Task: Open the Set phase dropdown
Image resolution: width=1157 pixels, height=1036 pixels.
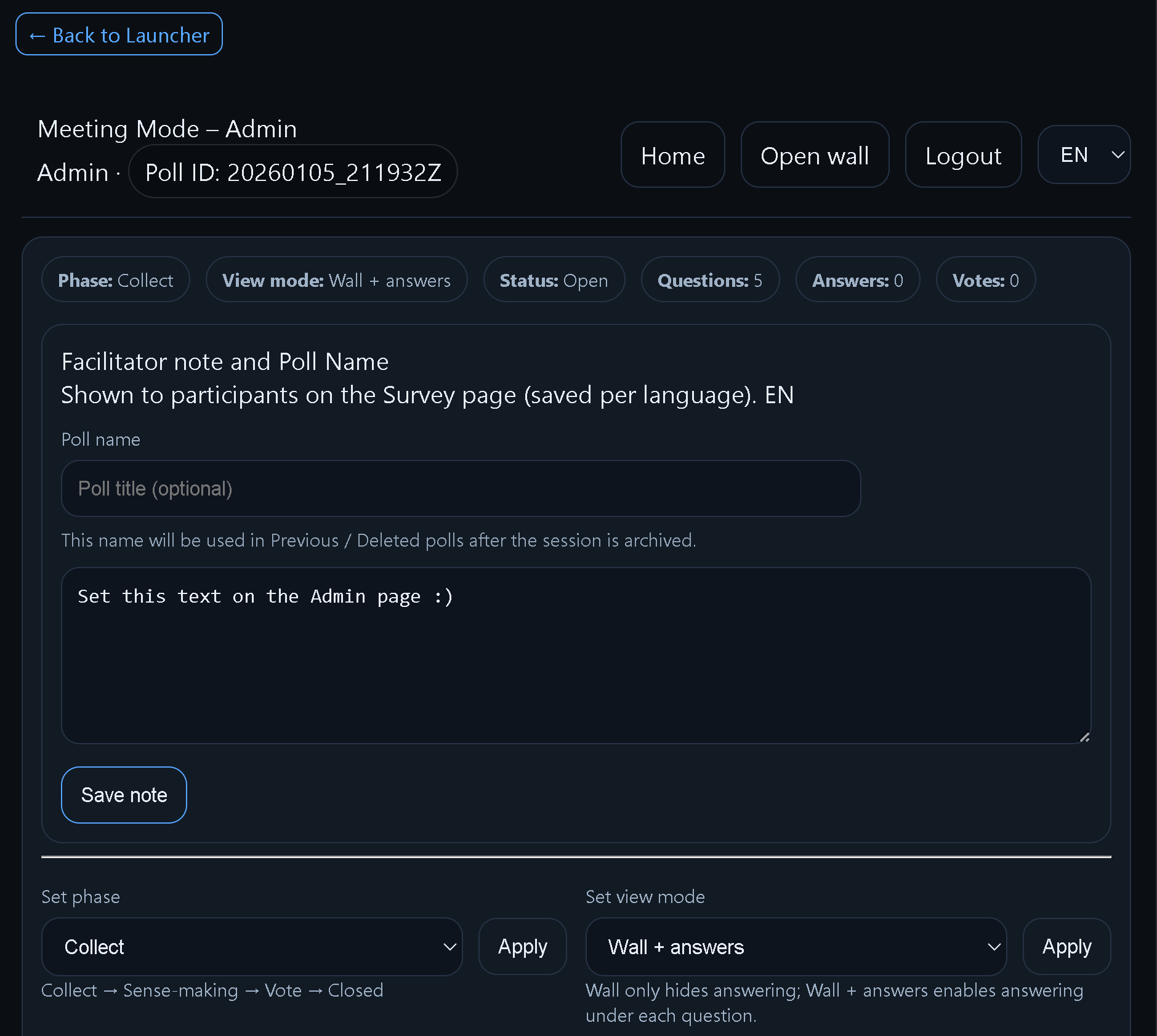Action: [252, 947]
